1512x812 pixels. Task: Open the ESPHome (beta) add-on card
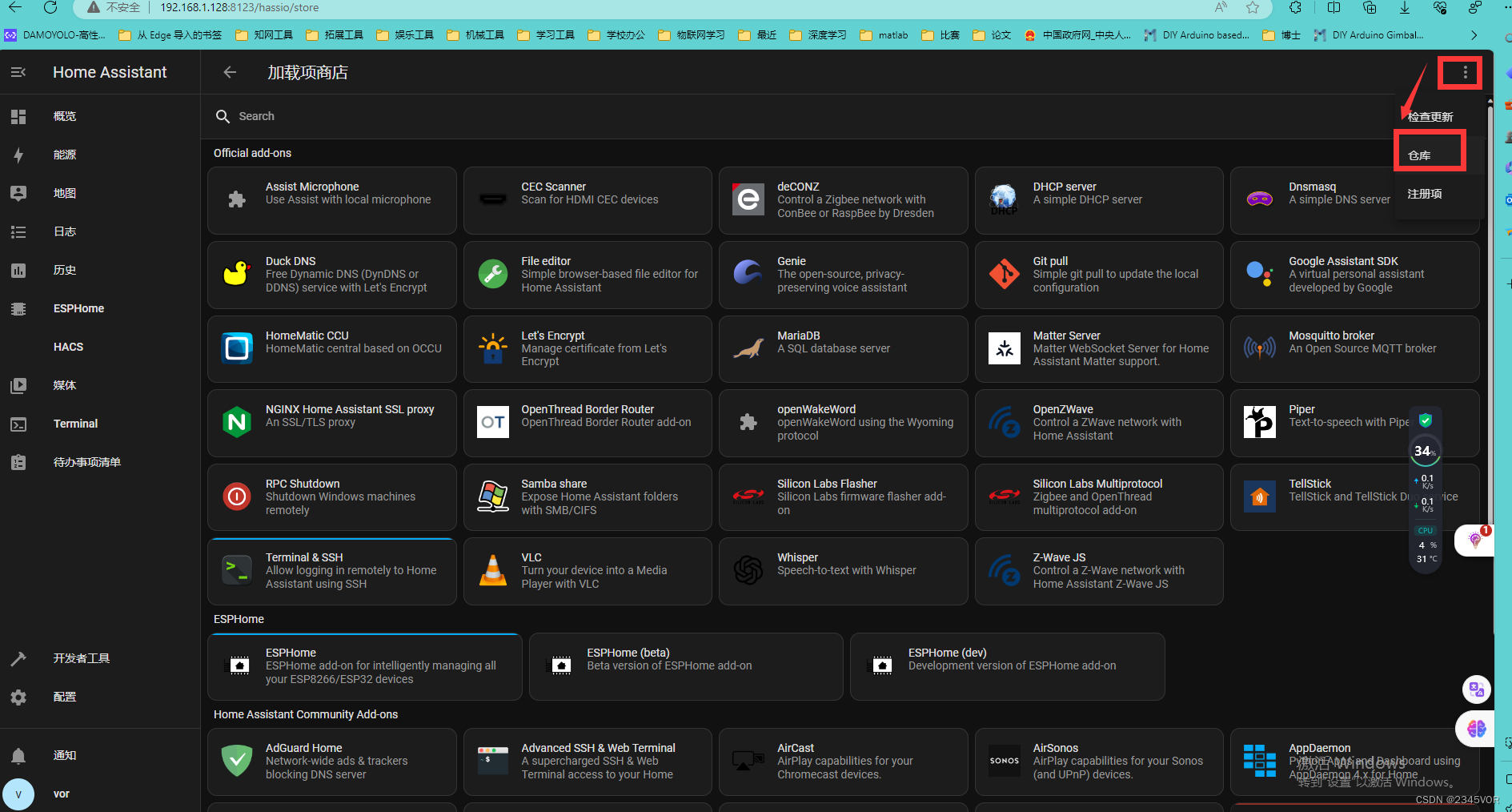[686, 666]
